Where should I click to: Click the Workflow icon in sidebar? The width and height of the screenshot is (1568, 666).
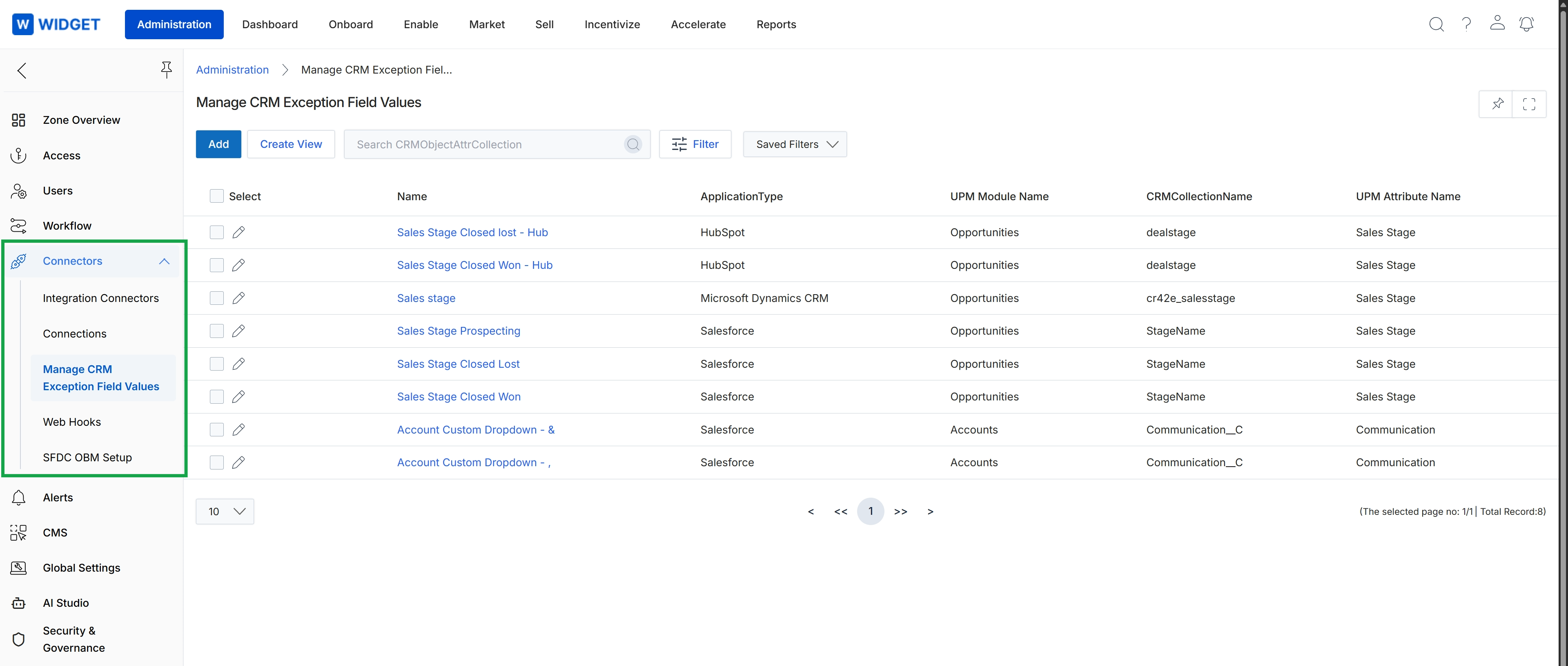click(x=18, y=226)
